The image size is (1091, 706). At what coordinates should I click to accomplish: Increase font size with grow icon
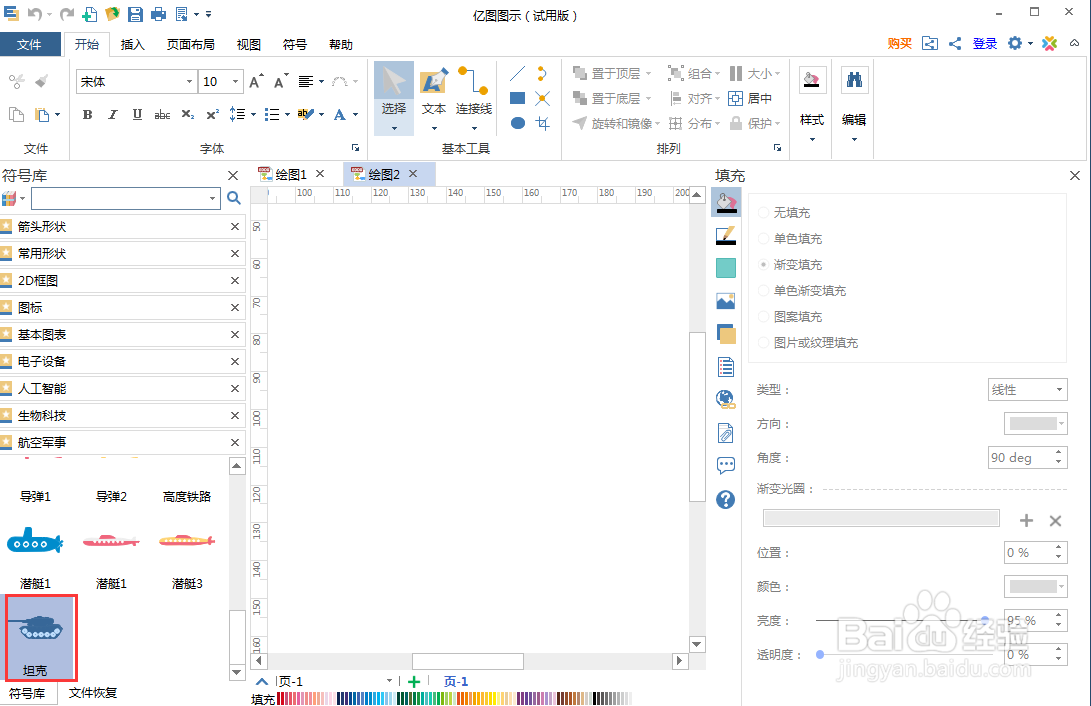256,81
